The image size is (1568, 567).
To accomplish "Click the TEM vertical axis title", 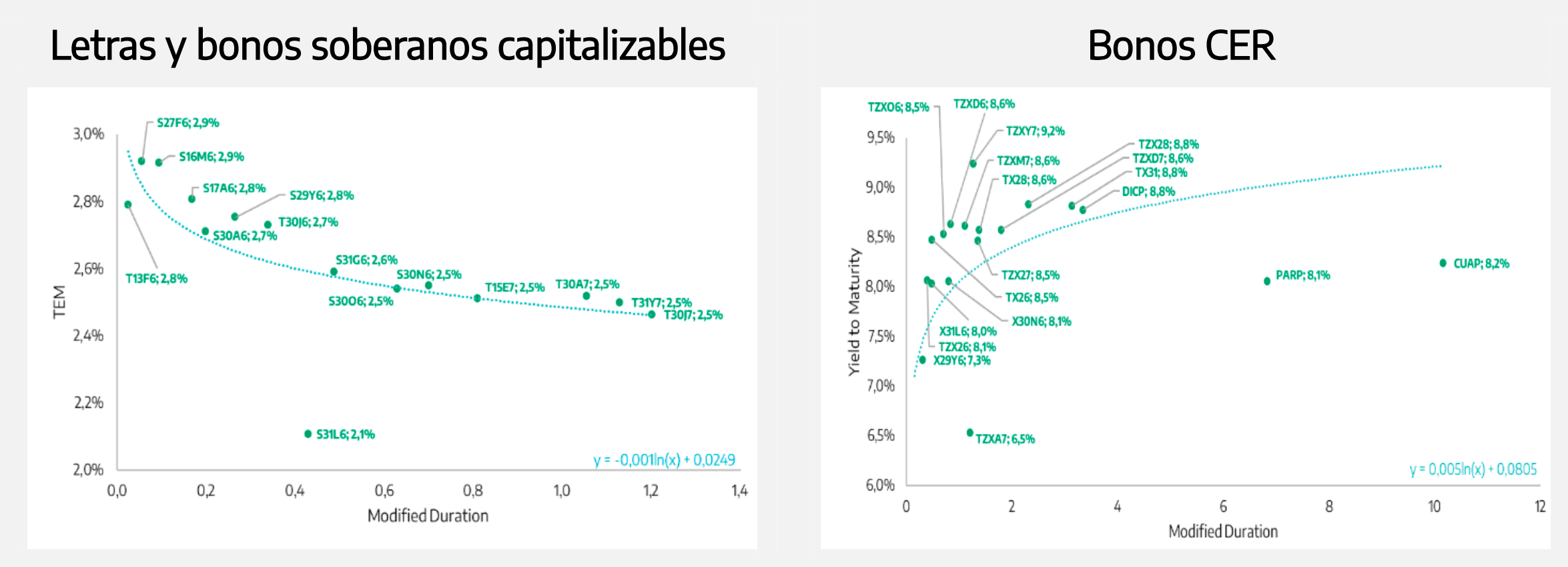I will coord(59,302).
